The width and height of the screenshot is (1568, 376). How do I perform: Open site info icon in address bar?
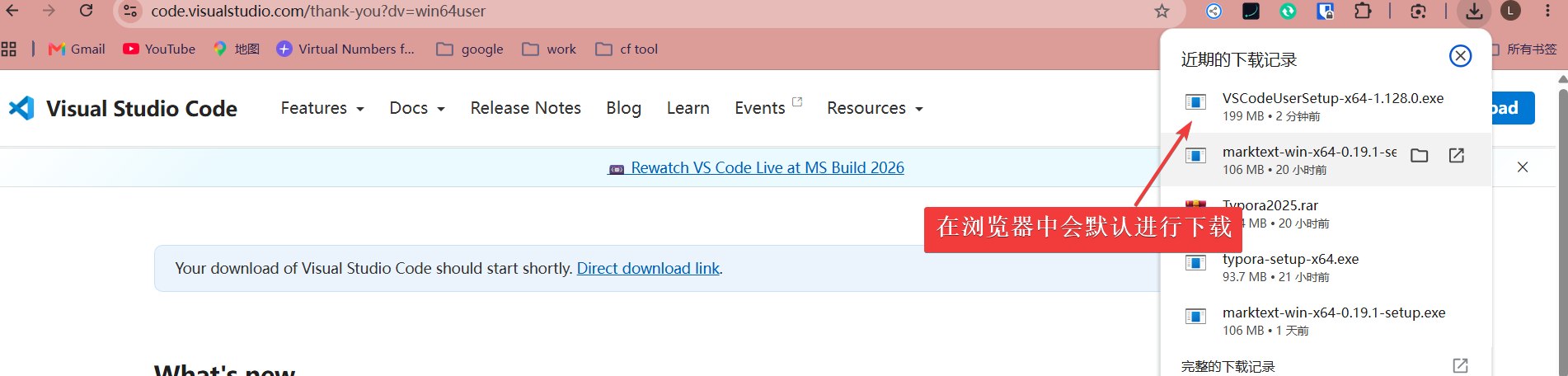pos(129,12)
